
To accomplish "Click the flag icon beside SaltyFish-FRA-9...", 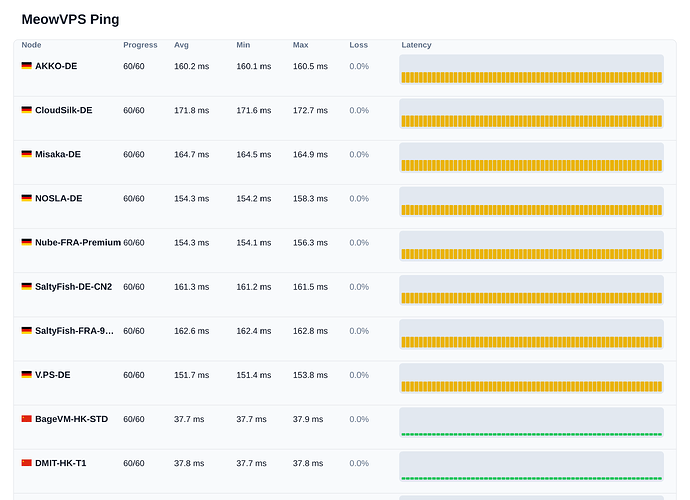I will pos(26,330).
